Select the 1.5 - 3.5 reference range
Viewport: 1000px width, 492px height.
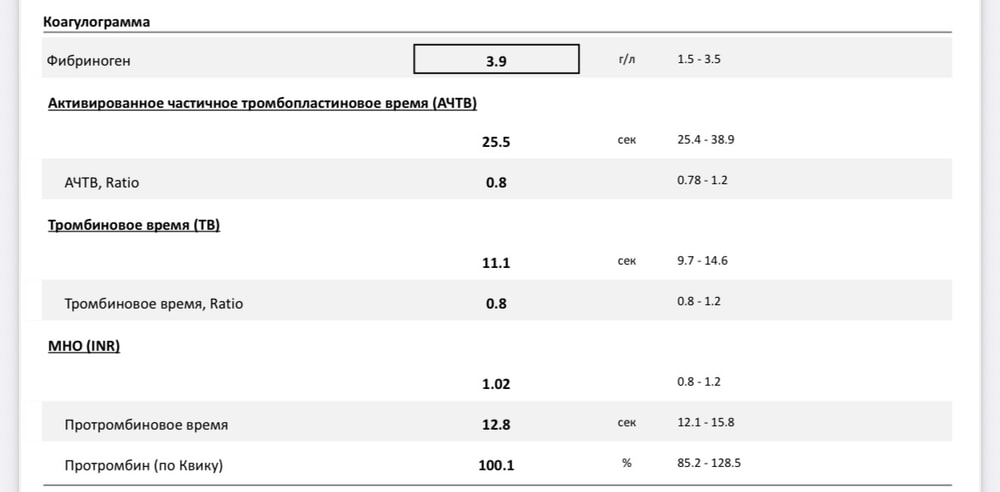pyautogui.click(x=698, y=60)
